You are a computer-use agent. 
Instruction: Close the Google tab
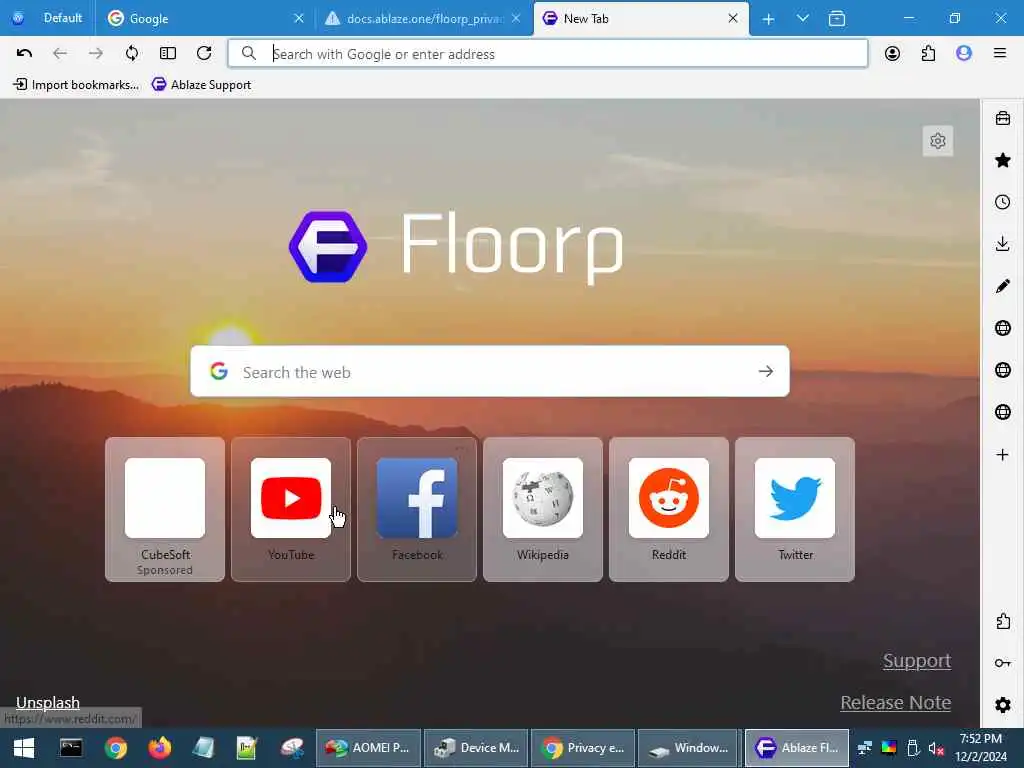[x=298, y=18]
